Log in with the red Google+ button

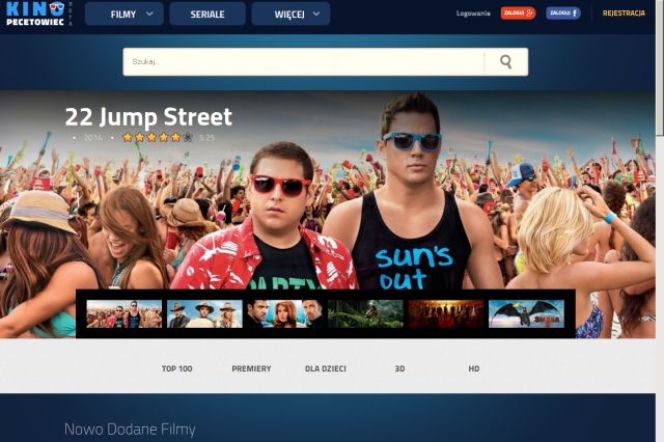coord(518,13)
